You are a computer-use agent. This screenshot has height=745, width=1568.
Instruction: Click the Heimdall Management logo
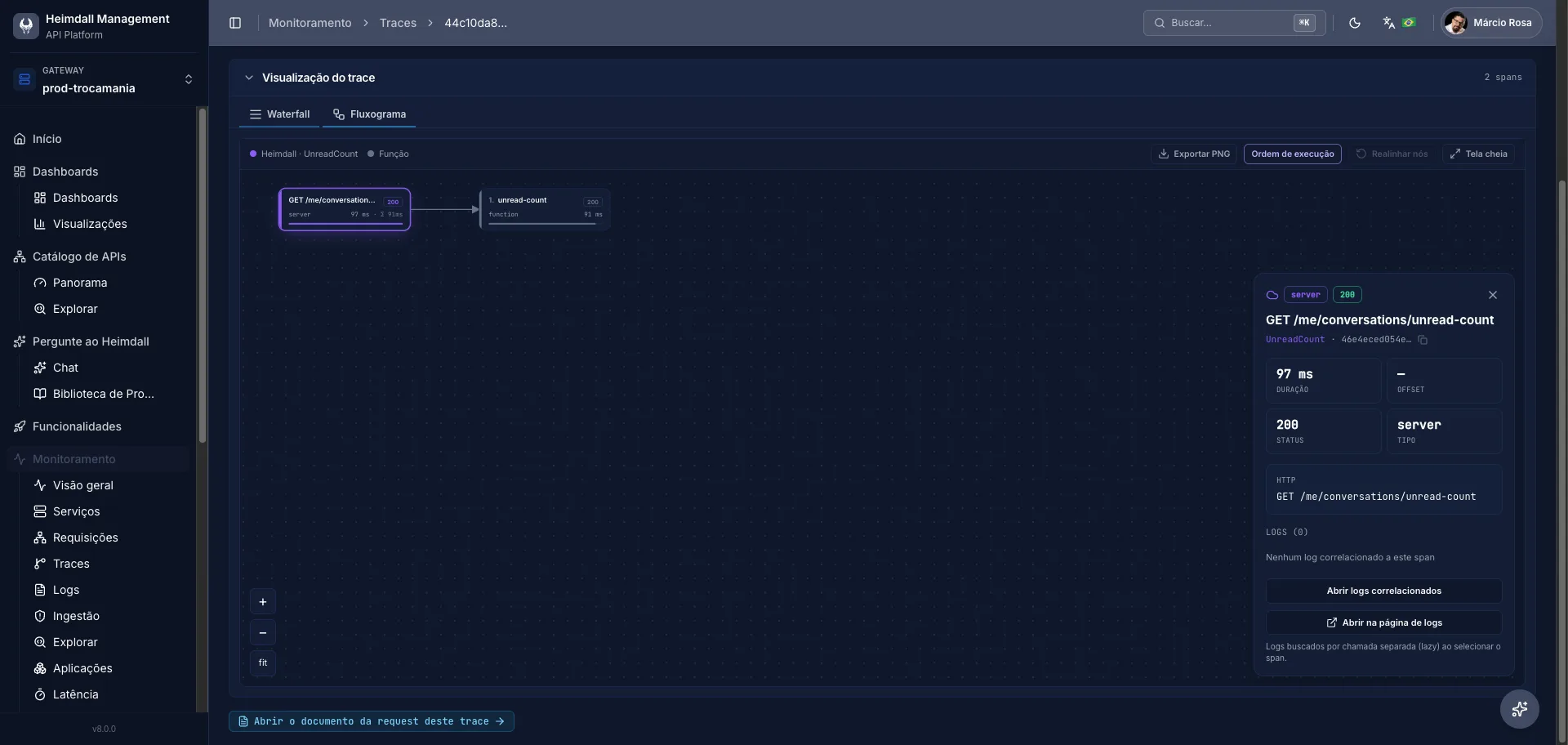tap(26, 25)
